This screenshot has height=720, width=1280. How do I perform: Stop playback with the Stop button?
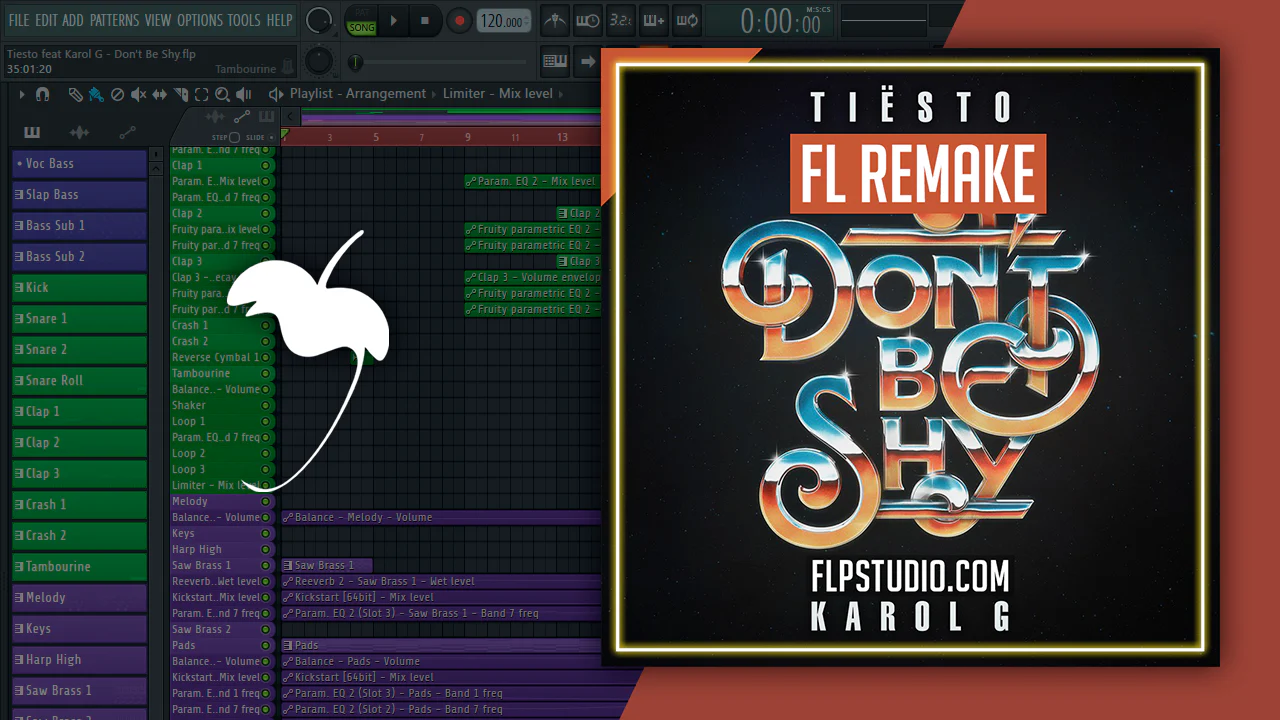coord(424,20)
